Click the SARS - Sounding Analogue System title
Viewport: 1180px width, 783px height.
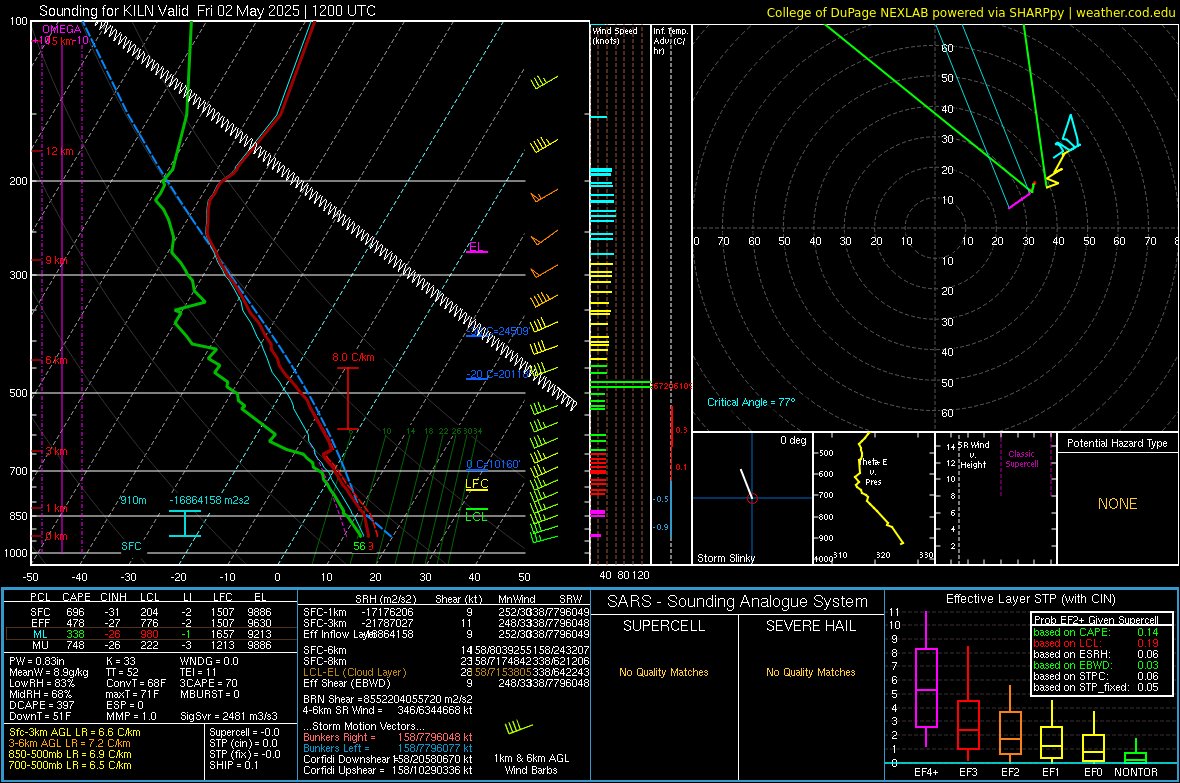tap(737, 602)
